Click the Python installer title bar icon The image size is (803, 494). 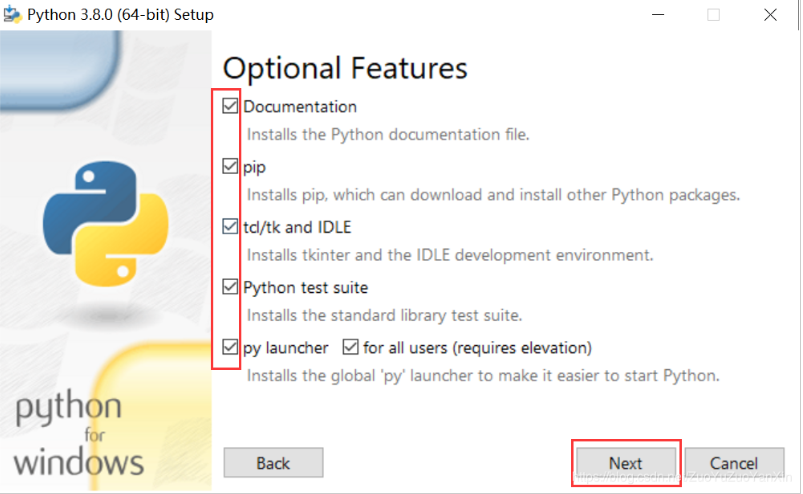12,14
